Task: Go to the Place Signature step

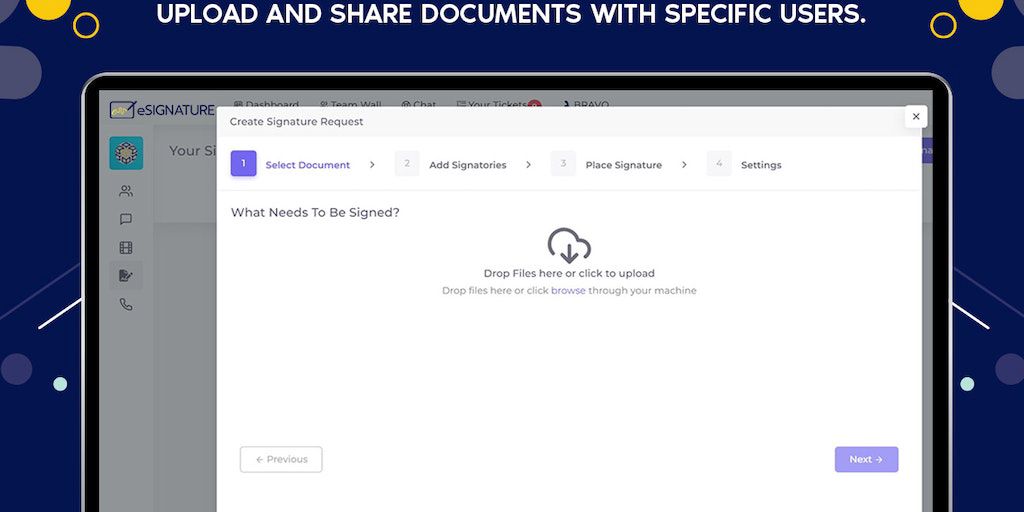Action: [624, 165]
